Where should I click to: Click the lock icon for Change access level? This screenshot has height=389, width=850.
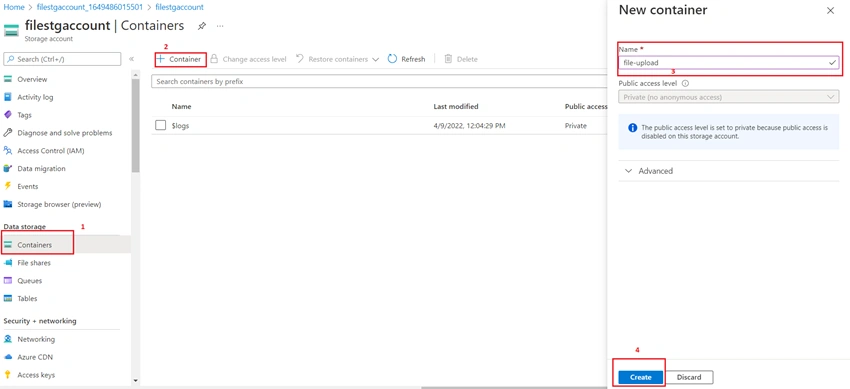214,59
